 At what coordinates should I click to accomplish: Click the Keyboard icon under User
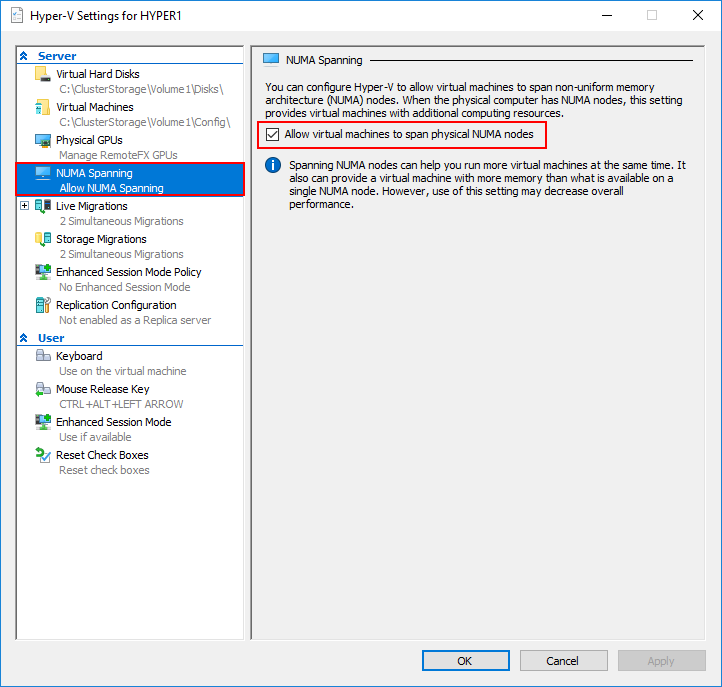[43, 355]
